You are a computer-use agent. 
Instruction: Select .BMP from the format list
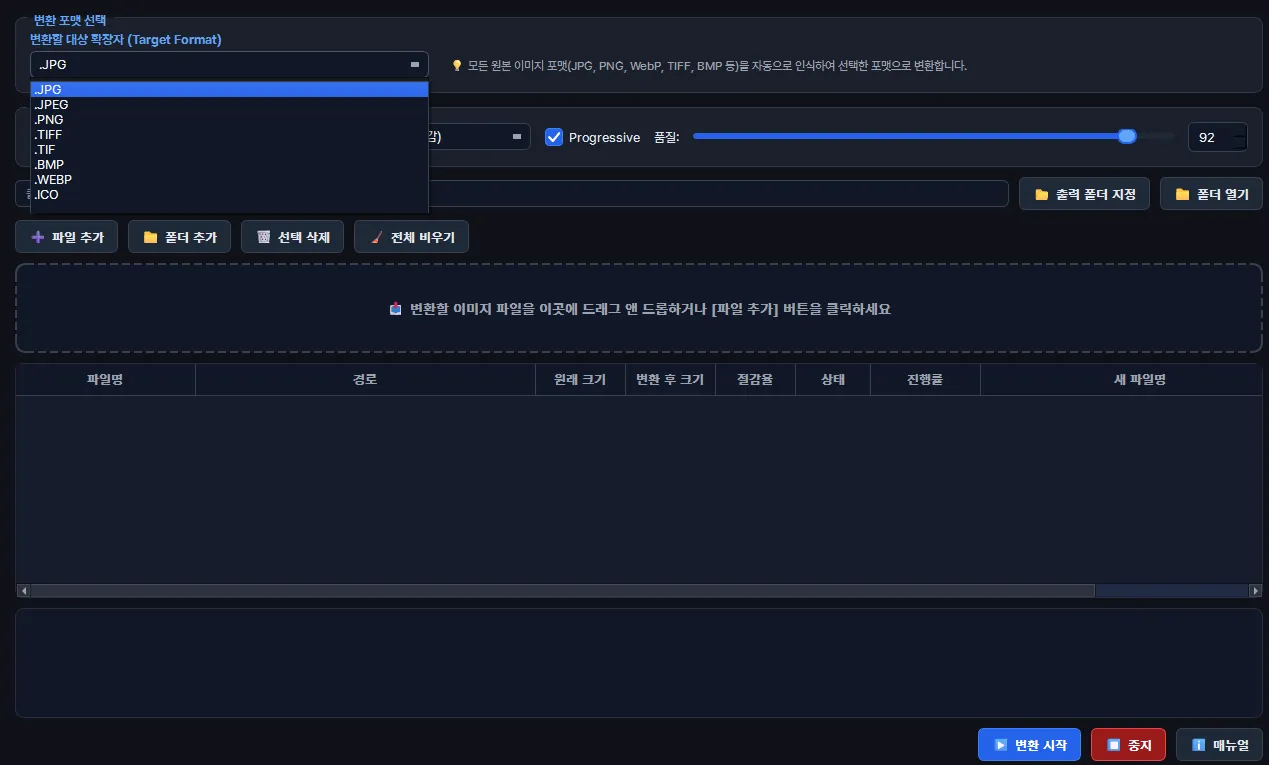pos(230,164)
